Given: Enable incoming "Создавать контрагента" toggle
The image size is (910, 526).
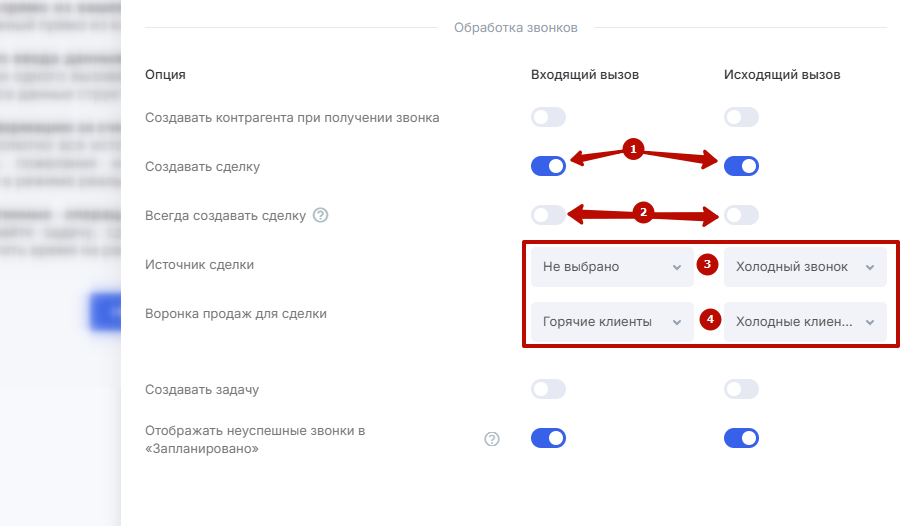Looking at the screenshot, I should coord(548,117).
